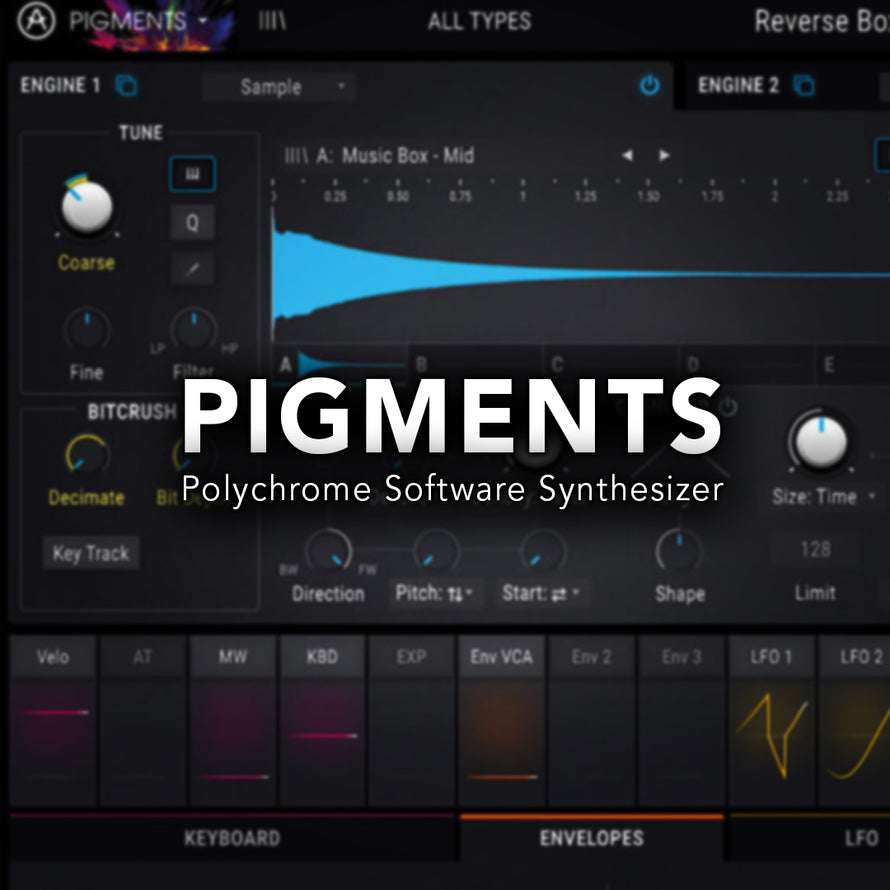Screen dimensions: 890x890
Task: Select the MW modulation source
Action: point(233,657)
